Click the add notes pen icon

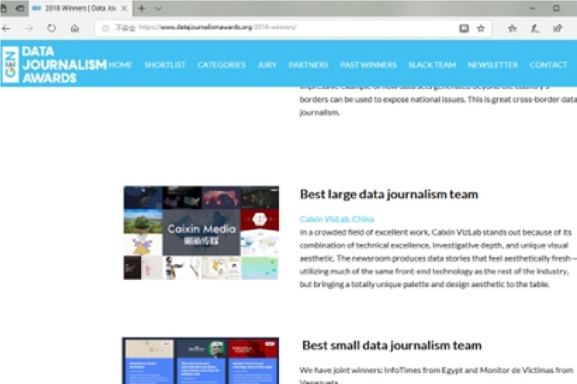(535, 28)
